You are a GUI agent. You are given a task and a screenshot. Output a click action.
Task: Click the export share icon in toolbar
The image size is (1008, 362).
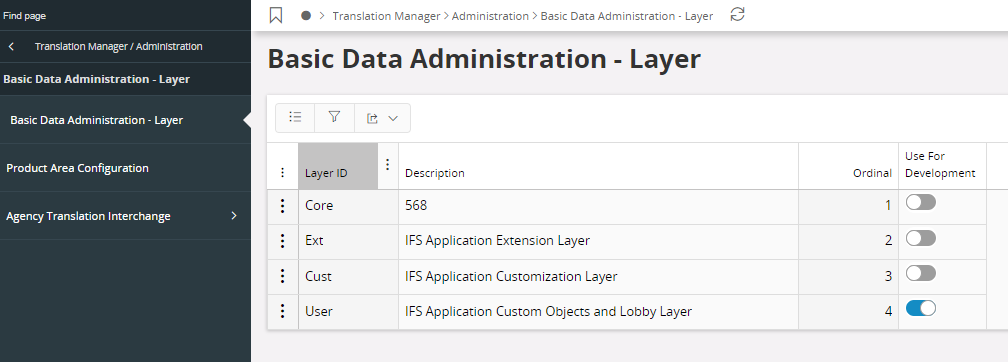coord(372,118)
